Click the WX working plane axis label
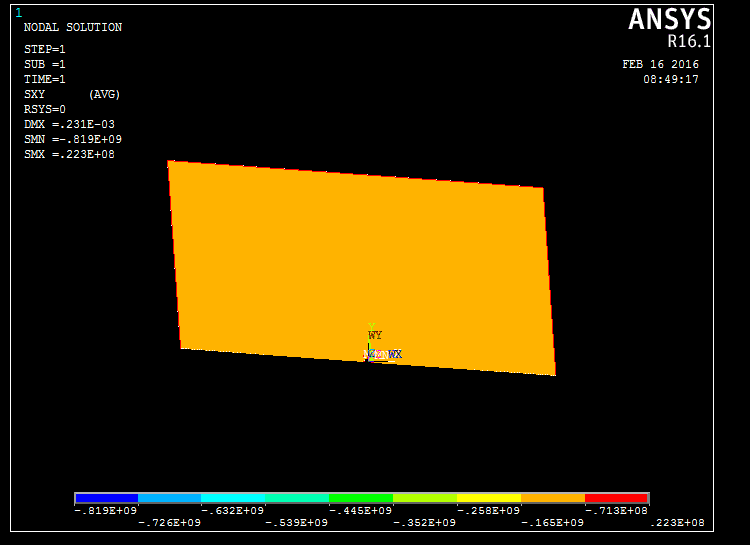The image size is (750, 545). (395, 354)
